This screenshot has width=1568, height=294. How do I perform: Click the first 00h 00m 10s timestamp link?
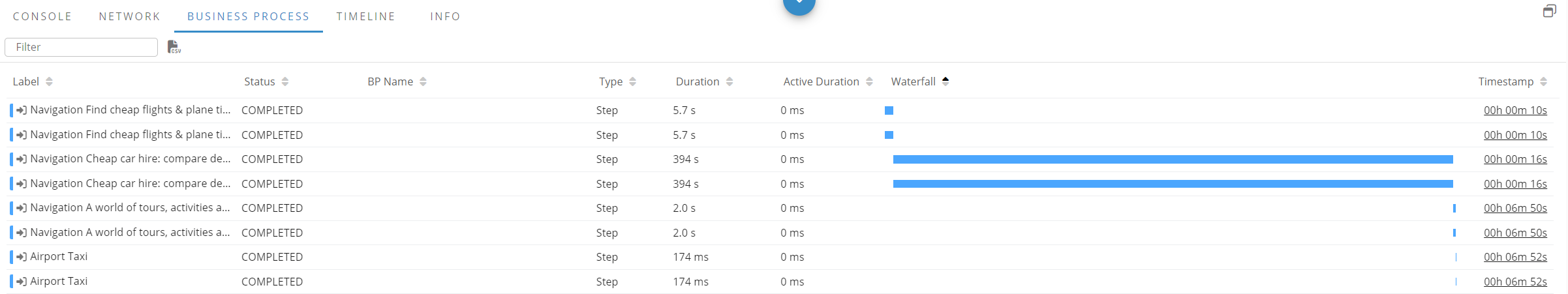tap(1515, 110)
